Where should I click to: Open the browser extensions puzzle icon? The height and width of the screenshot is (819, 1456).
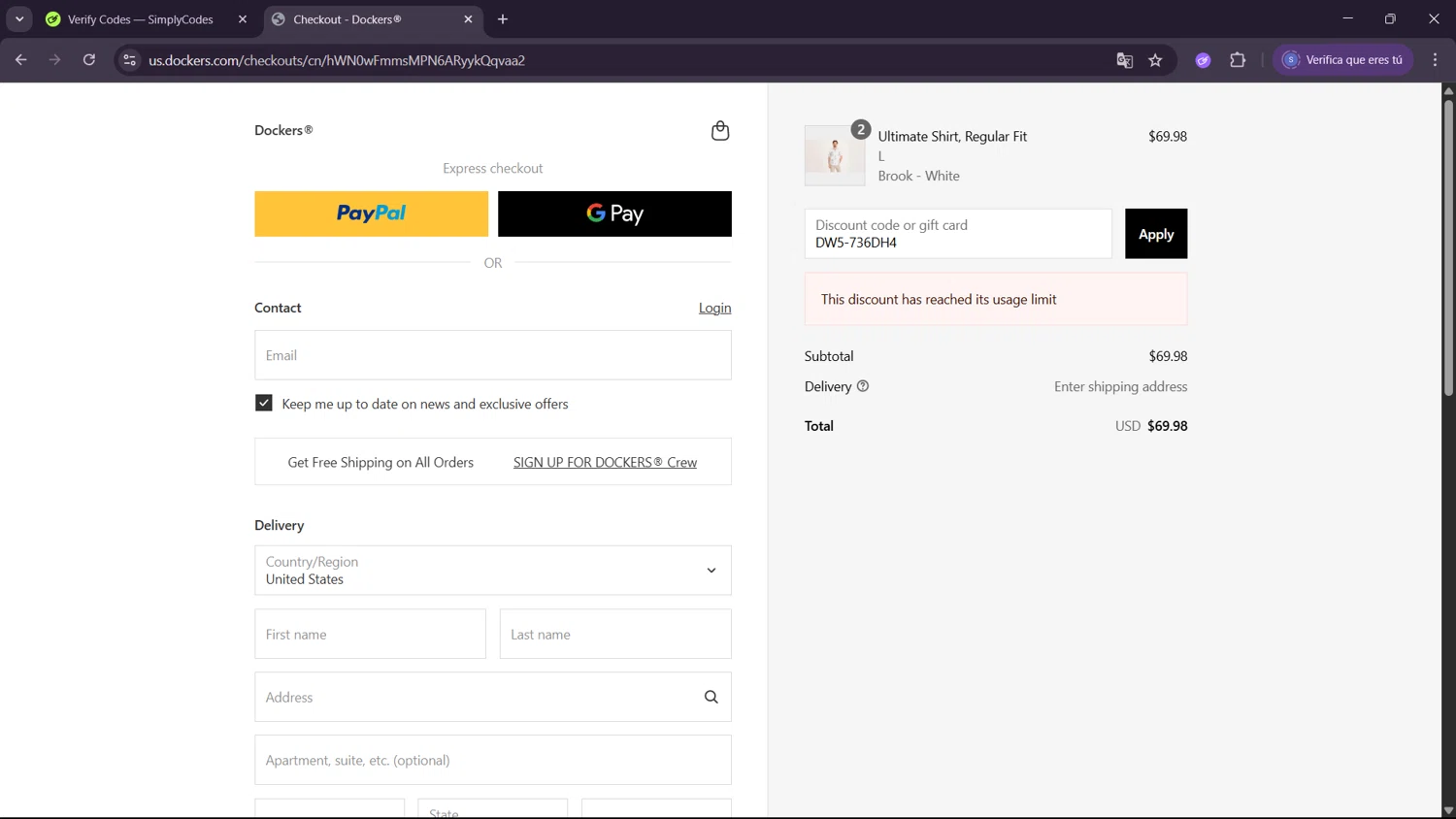coord(1238,60)
